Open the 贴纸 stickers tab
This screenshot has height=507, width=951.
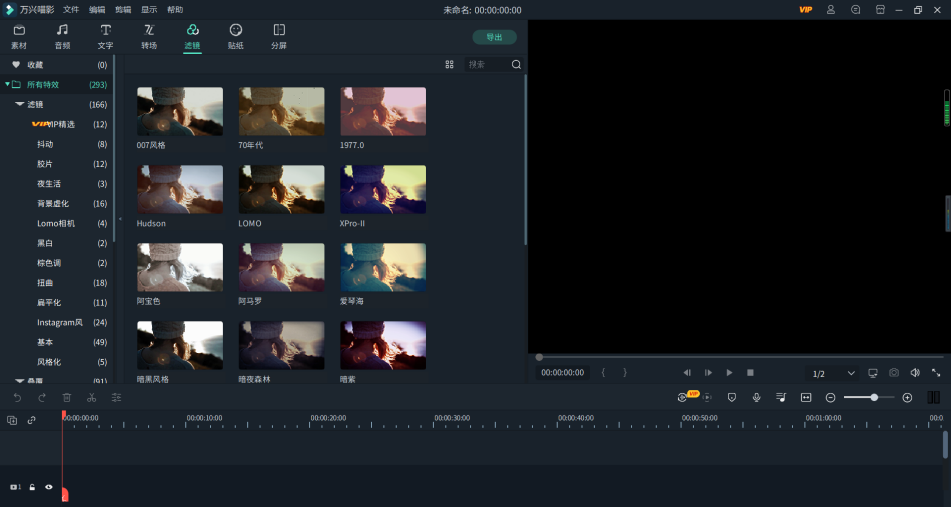pyautogui.click(x=236, y=36)
